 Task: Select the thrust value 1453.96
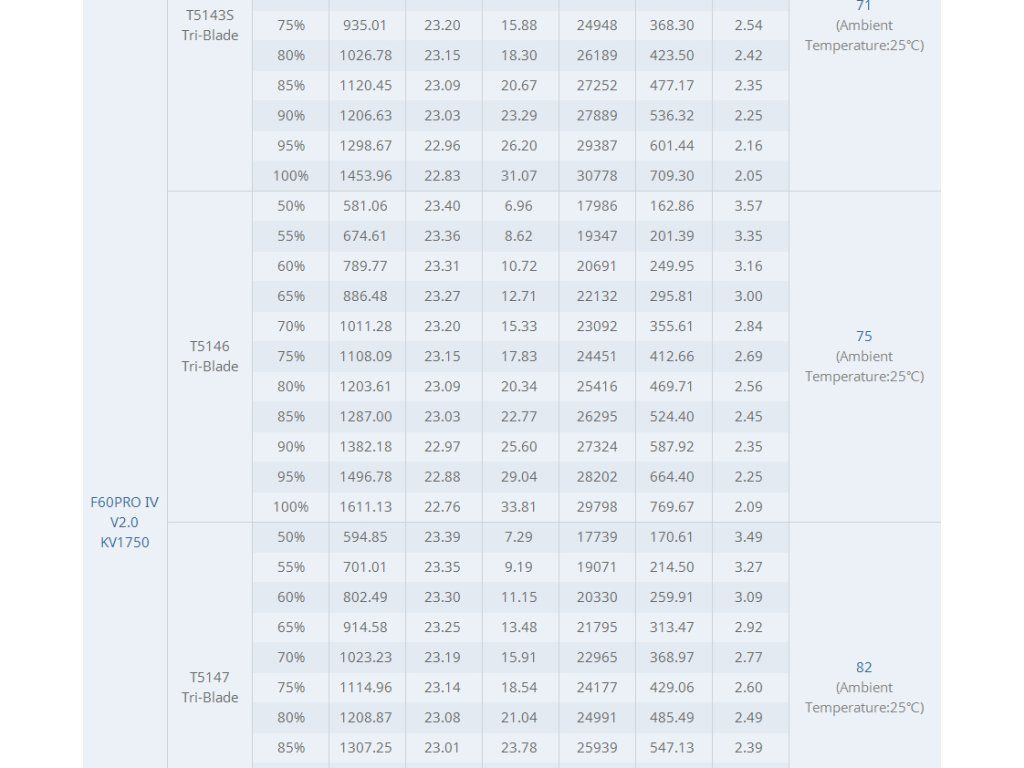tap(366, 176)
